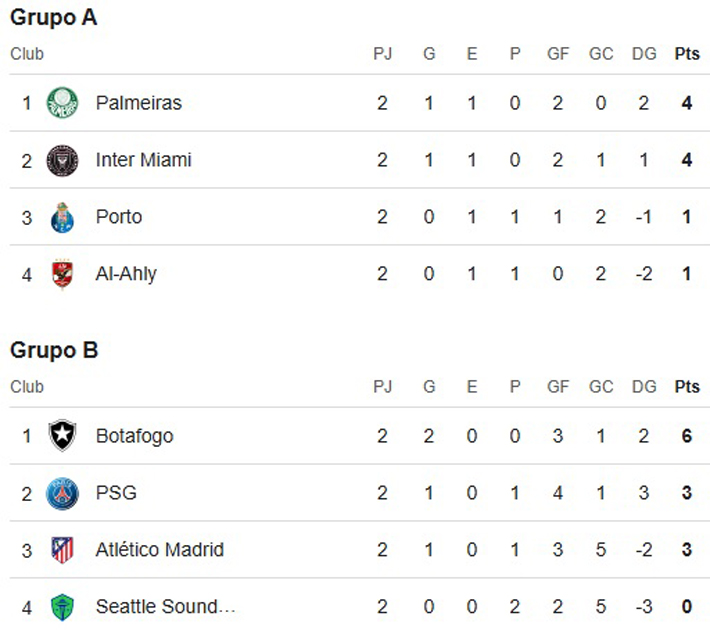Screen dimensions: 710x634
Task: Click the Porto club crest icon
Action: (62, 217)
